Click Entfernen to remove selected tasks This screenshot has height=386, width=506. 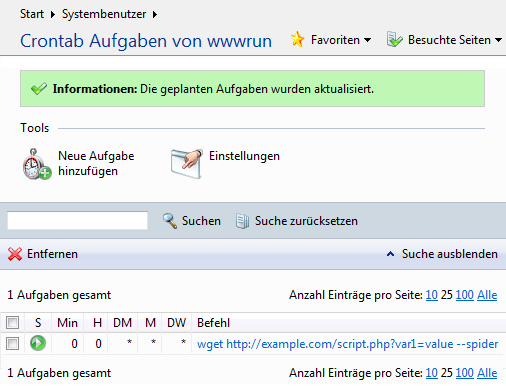coord(52,254)
